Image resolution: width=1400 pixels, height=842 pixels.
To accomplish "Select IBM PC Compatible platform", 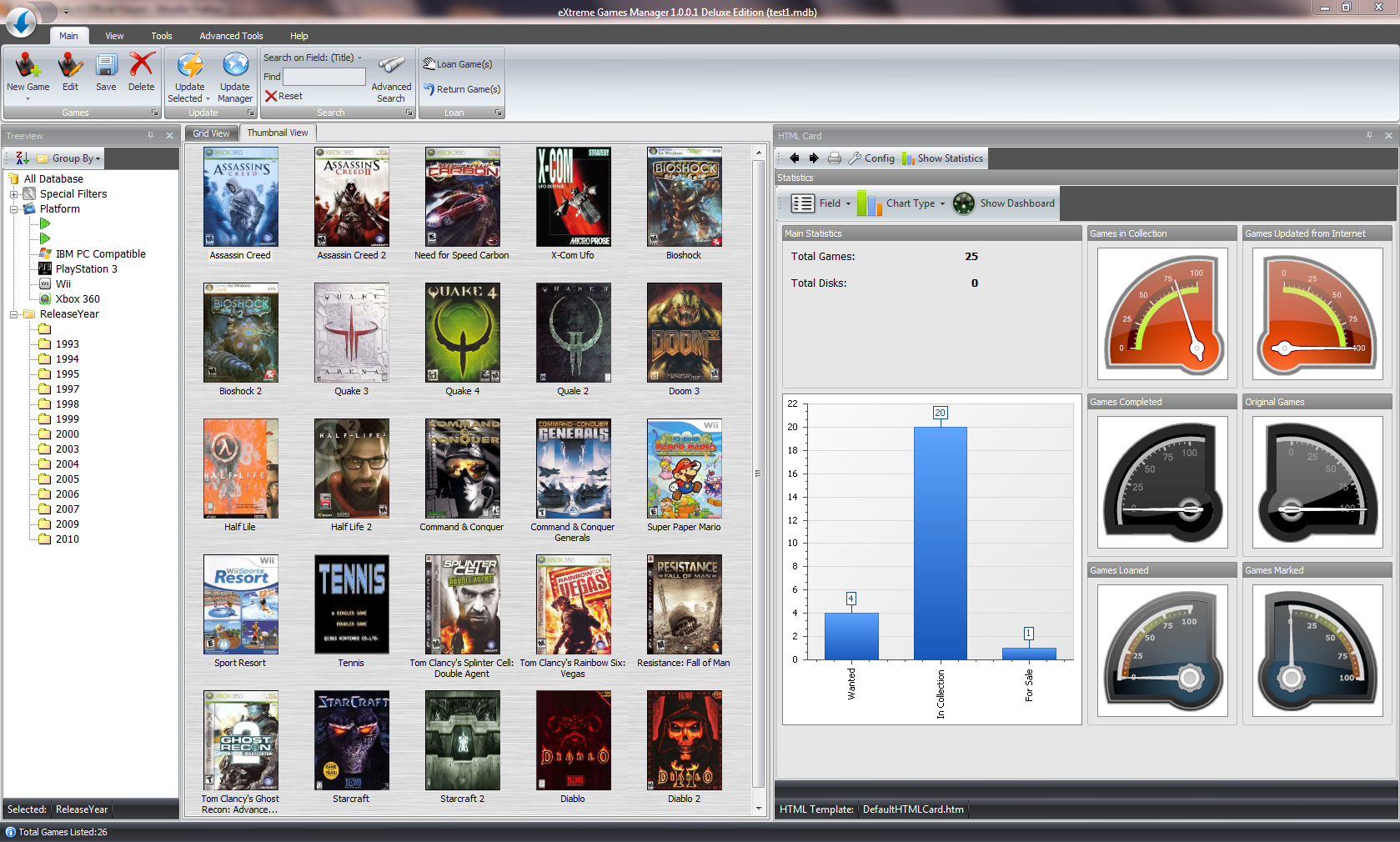I will pos(100,254).
